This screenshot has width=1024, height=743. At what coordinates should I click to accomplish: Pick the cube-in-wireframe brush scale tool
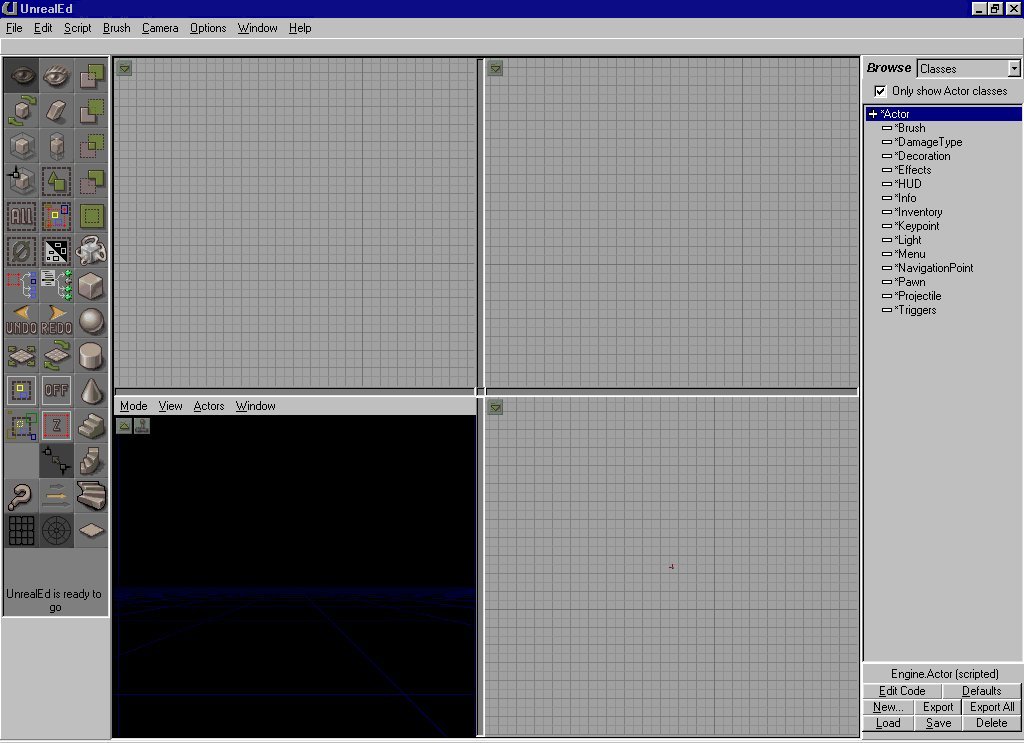coord(22,146)
